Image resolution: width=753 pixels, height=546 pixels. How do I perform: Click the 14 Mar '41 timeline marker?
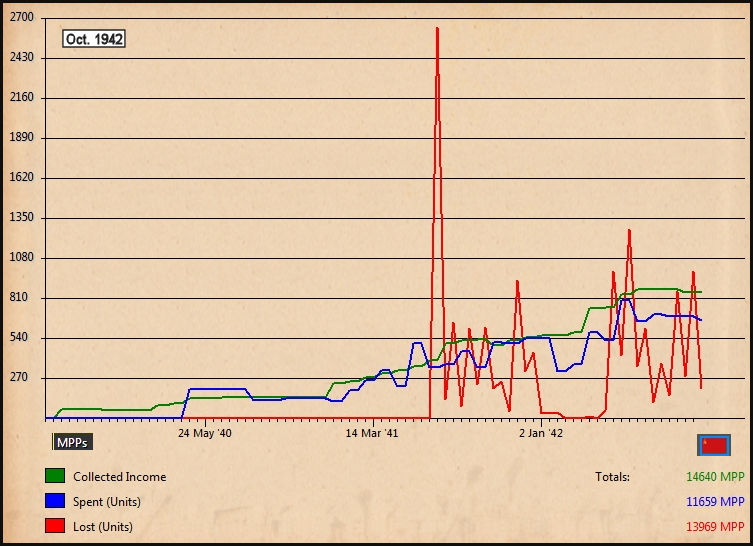click(372, 434)
